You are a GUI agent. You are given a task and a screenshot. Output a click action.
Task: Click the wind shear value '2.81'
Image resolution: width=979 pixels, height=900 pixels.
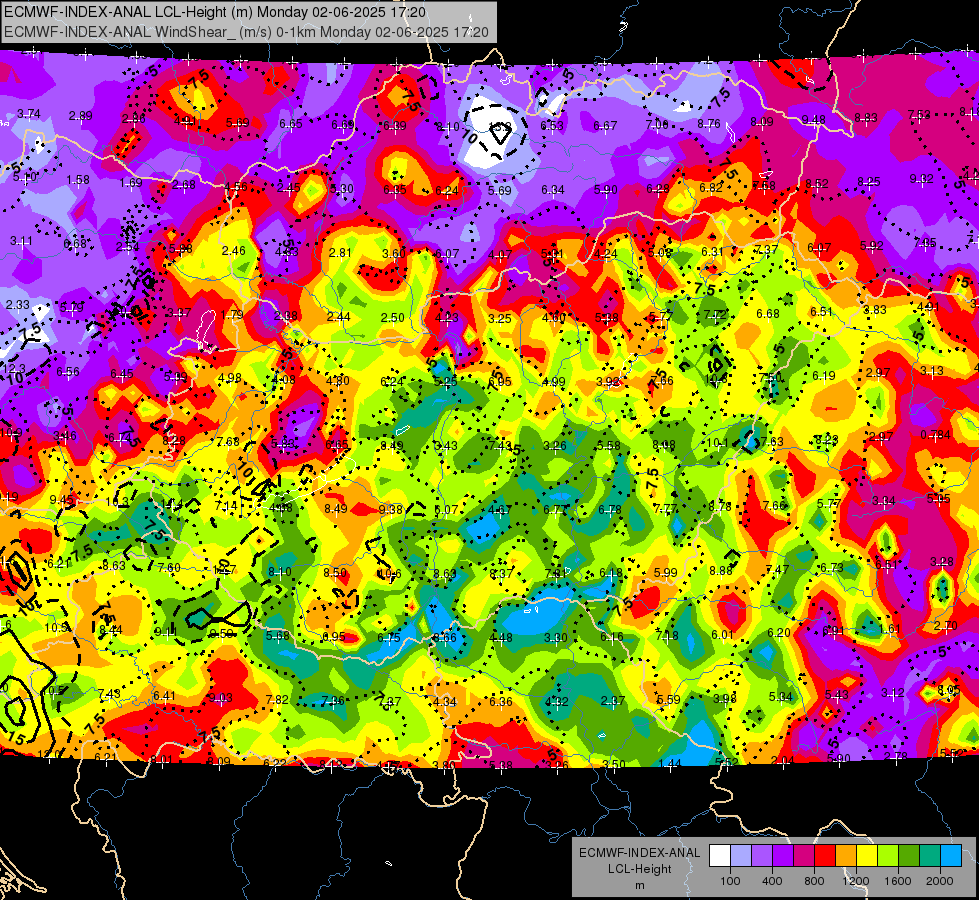[x=340, y=253]
